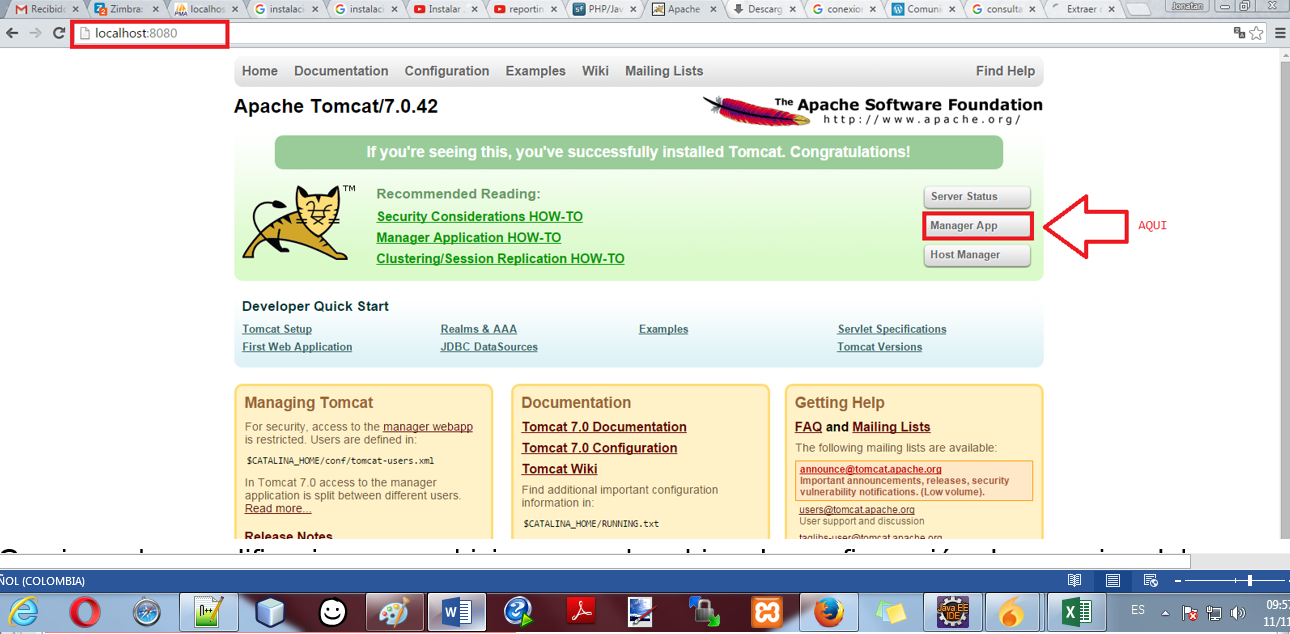1290x634 pixels.
Task: Open Security Considerations HOW-TO link
Action: [x=480, y=216]
